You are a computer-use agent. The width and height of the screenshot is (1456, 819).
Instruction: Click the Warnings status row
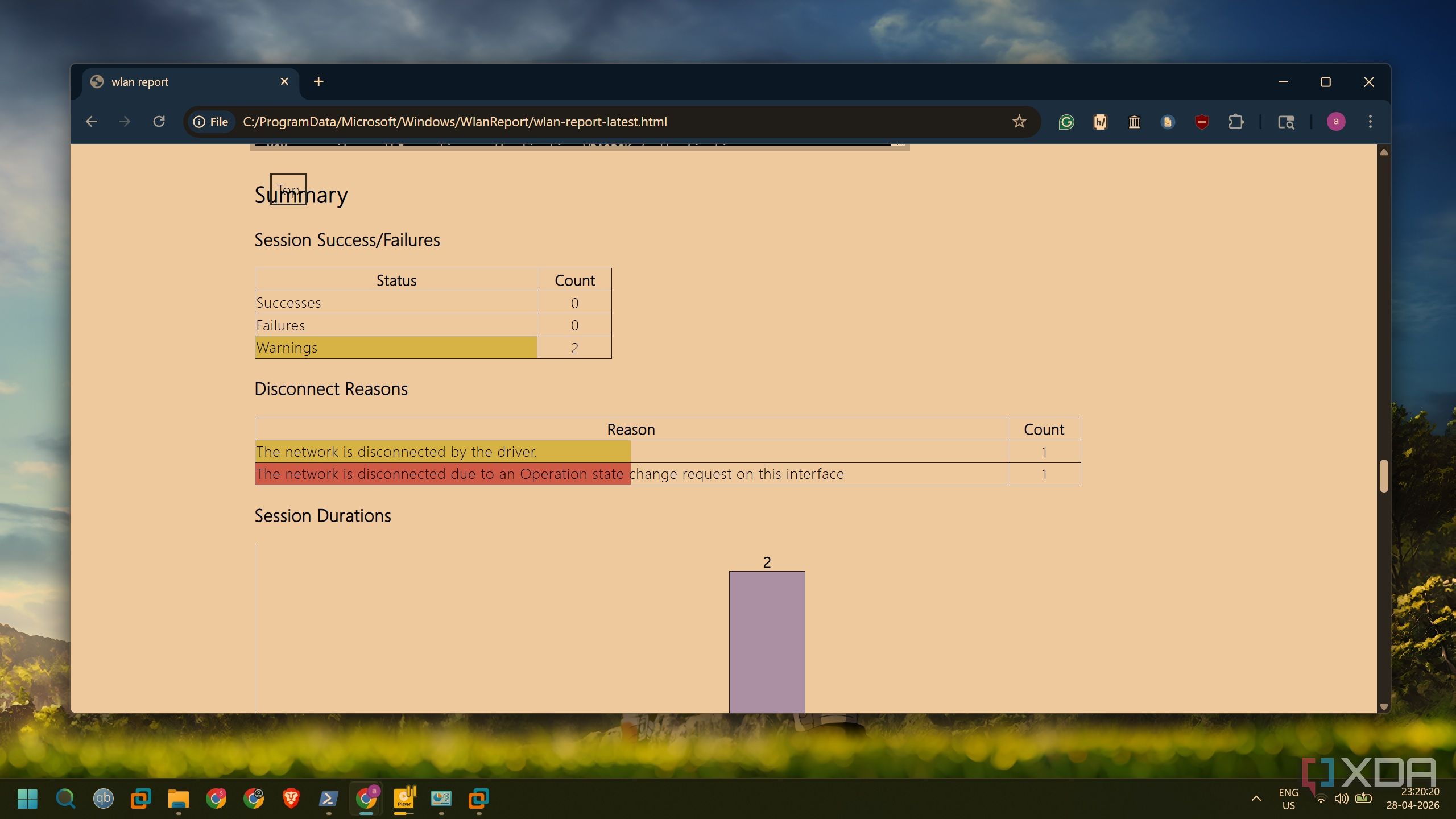click(x=433, y=348)
